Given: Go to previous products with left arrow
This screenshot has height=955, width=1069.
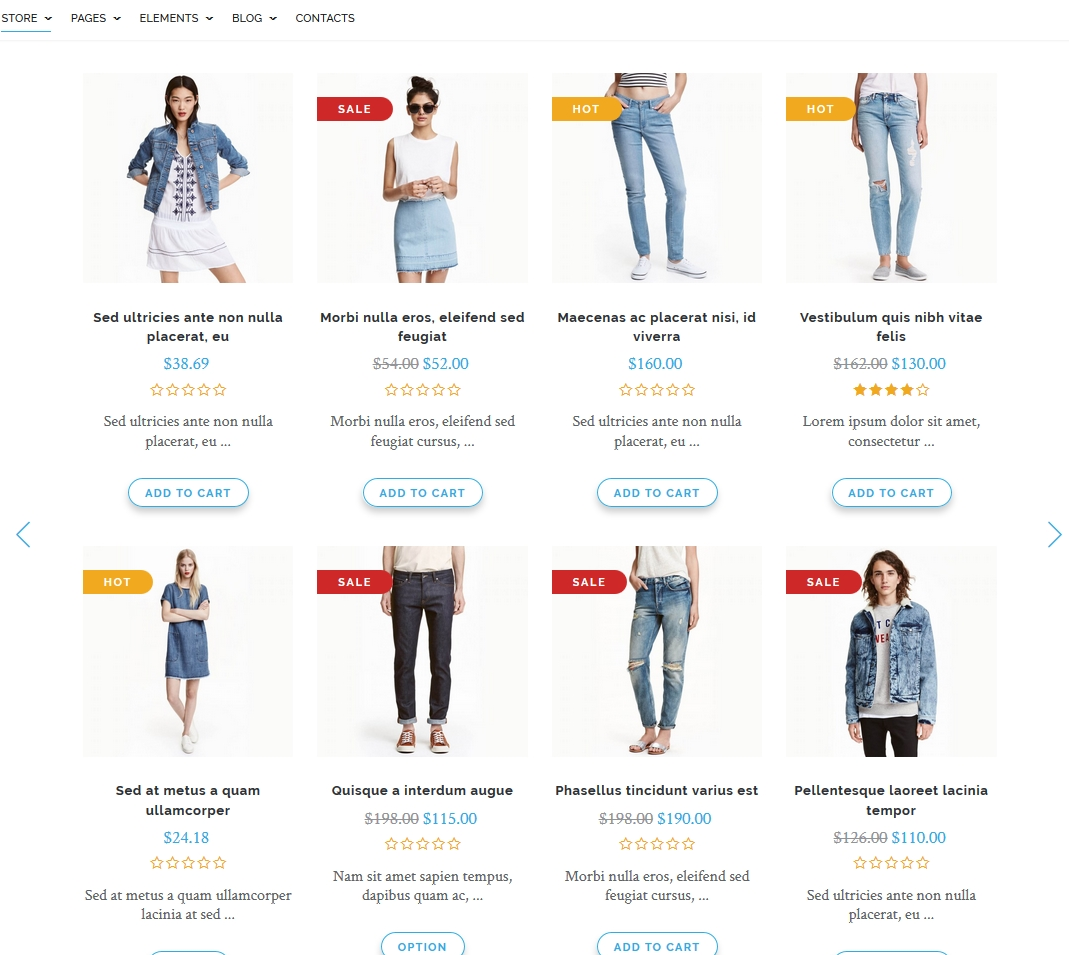Looking at the screenshot, I should tap(23, 534).
